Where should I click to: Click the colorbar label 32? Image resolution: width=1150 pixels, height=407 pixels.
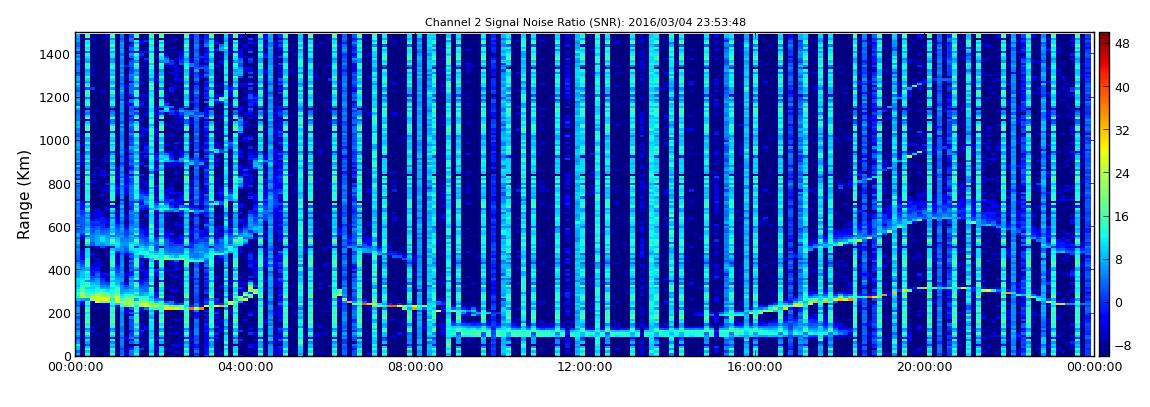(1122, 131)
